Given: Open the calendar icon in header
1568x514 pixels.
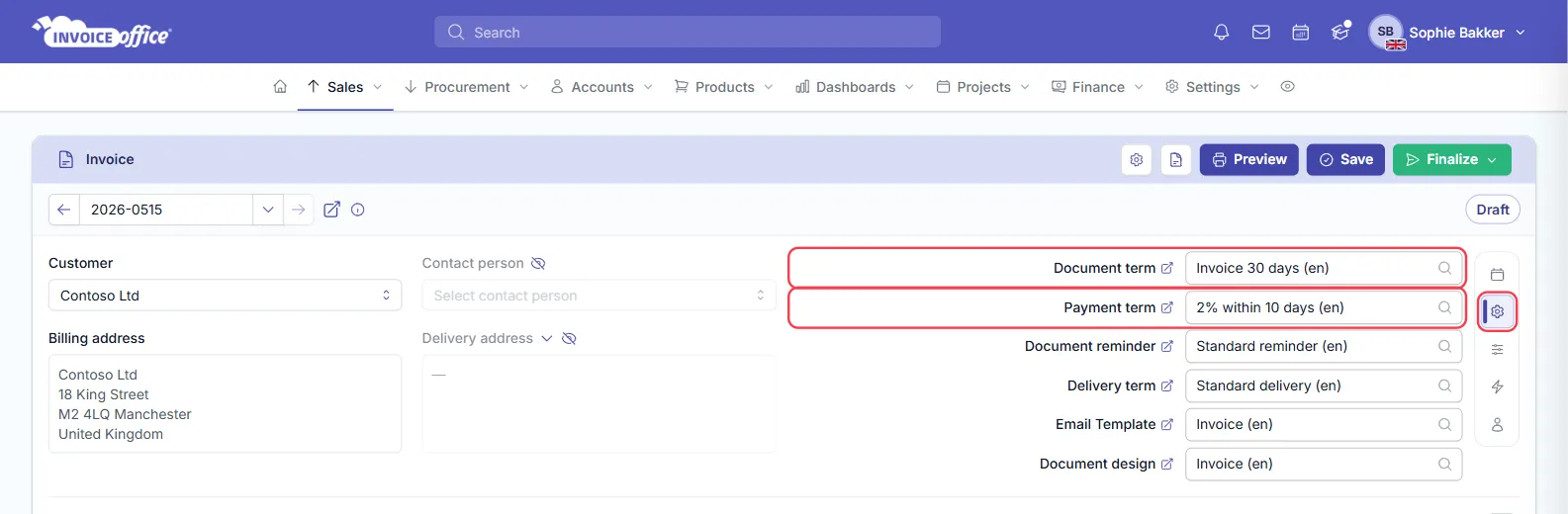Looking at the screenshot, I should tap(1300, 33).
